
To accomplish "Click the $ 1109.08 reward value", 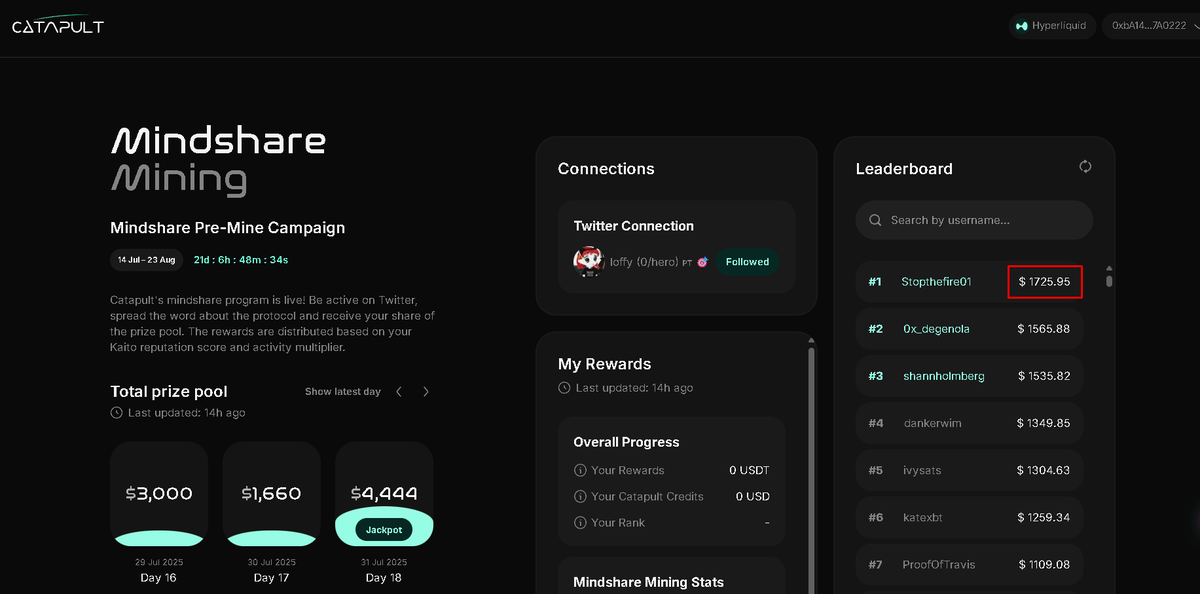I will click(x=1044, y=564).
